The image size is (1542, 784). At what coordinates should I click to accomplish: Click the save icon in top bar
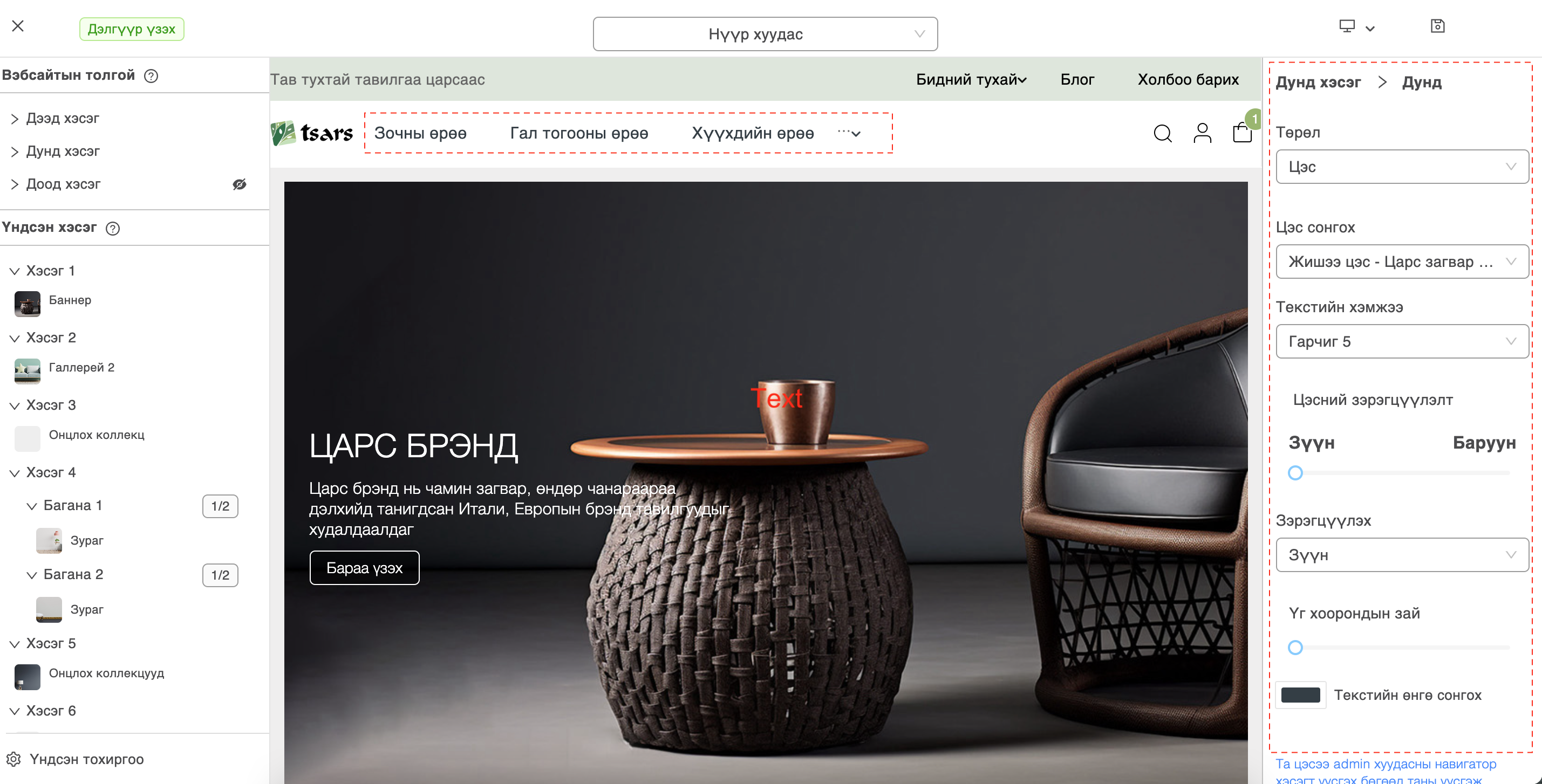tap(1437, 26)
